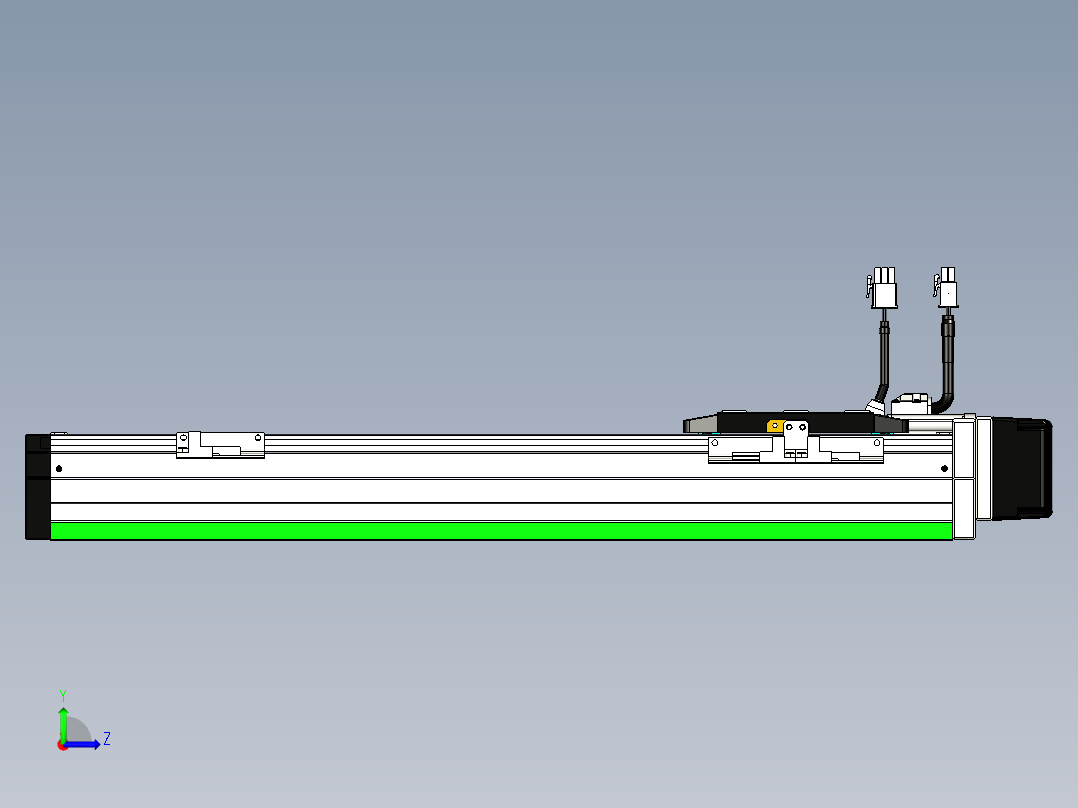The width and height of the screenshot is (1078, 808).
Task: Click the black hole dot near left end
Action: click(59, 469)
